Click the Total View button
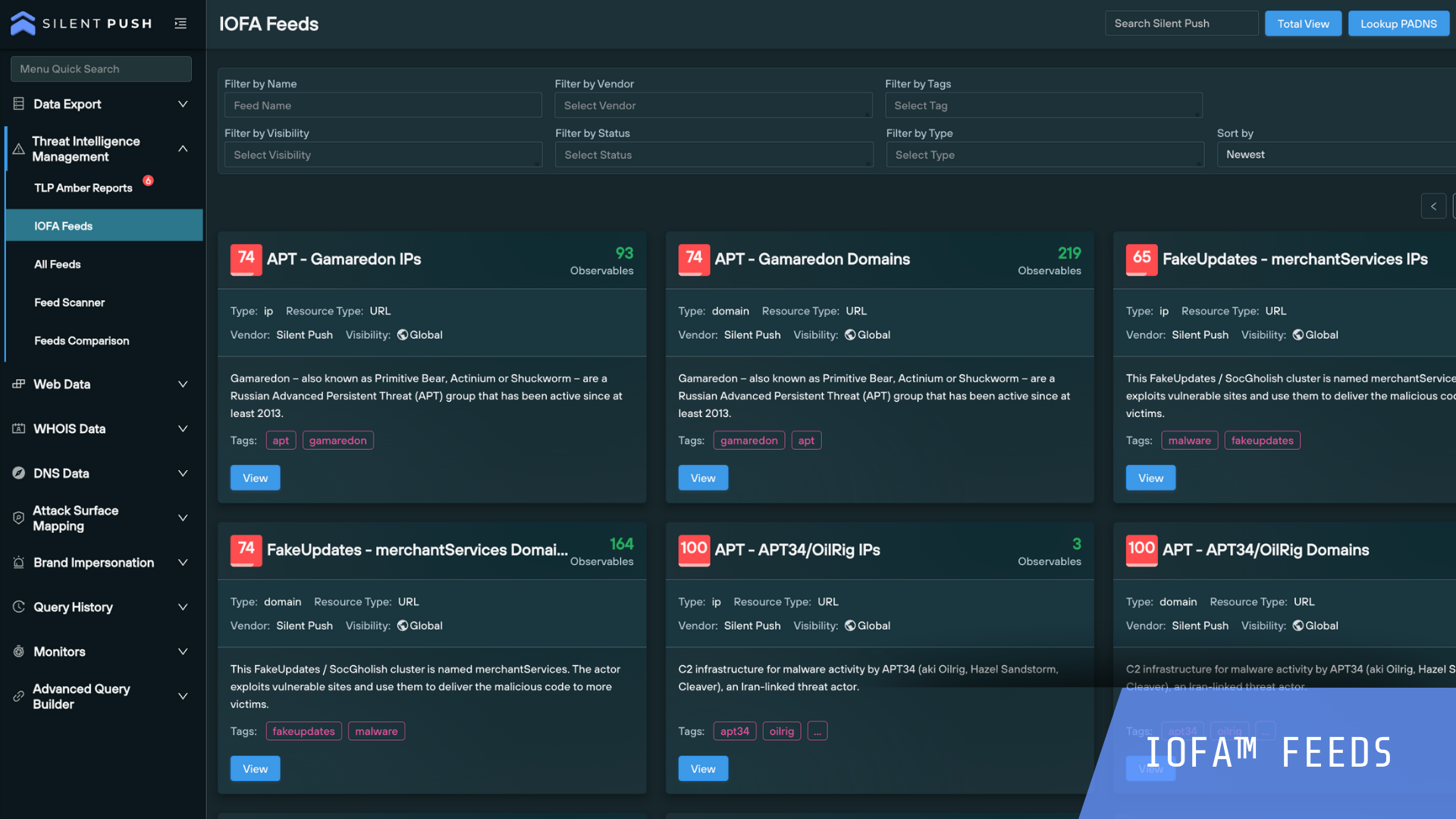This screenshot has height=819, width=1456. pos(1303,24)
